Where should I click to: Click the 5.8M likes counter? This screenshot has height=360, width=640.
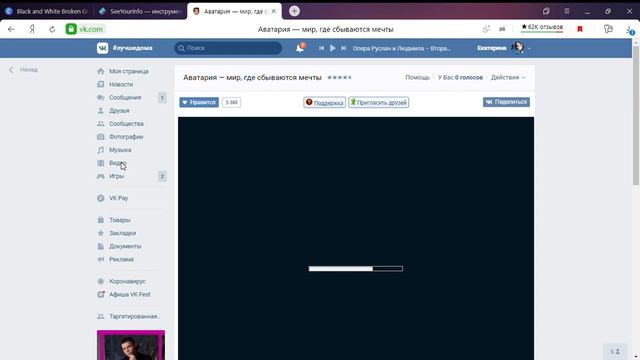231,102
